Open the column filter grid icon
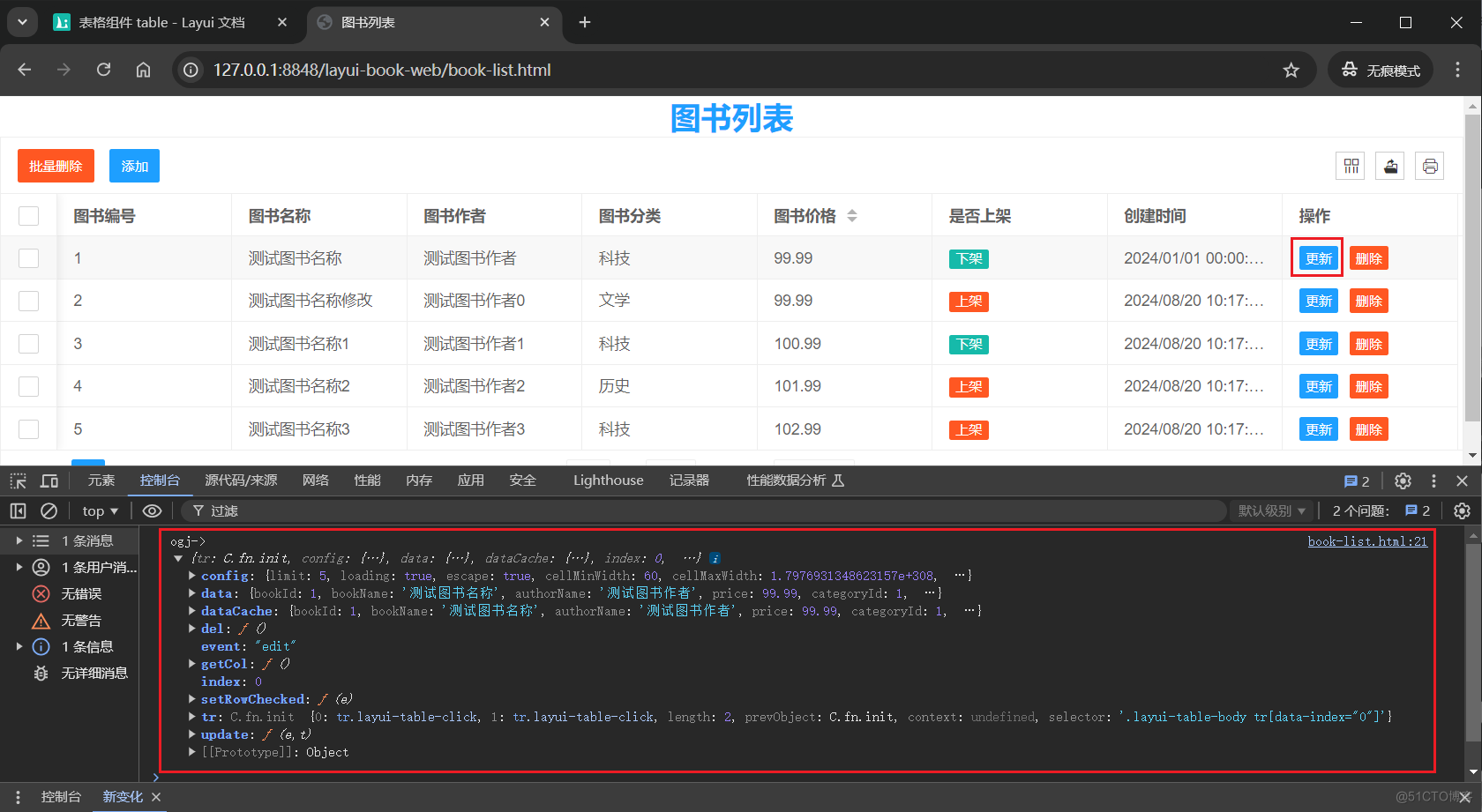 pos(1351,166)
